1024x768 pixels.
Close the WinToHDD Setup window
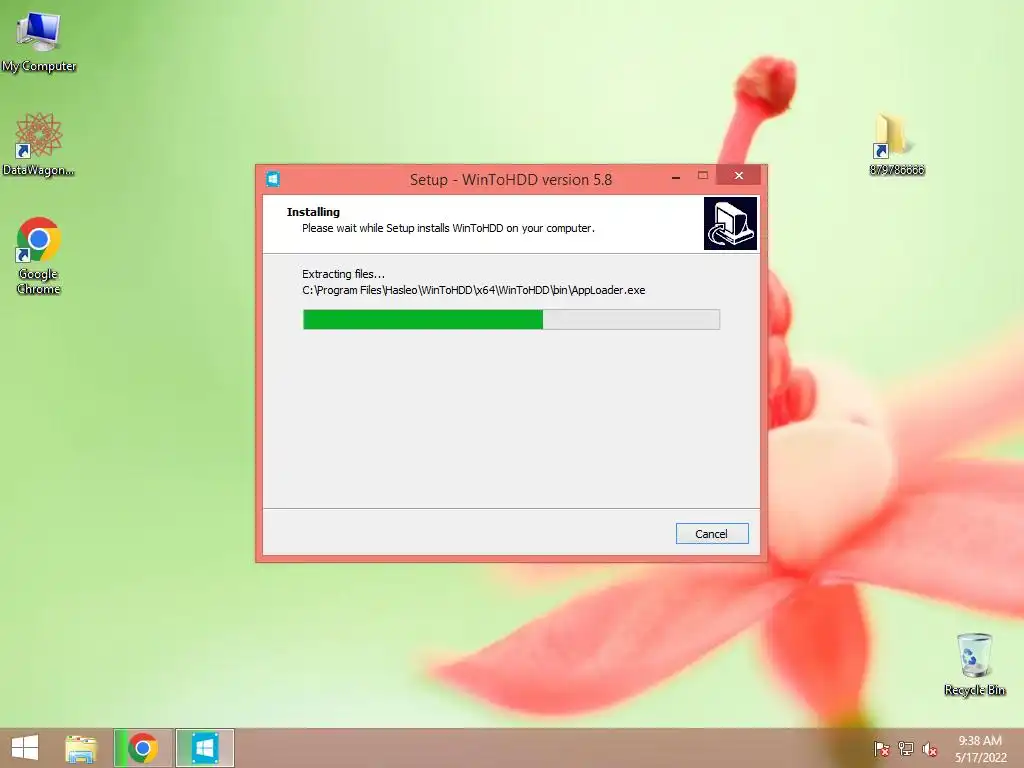(739, 175)
